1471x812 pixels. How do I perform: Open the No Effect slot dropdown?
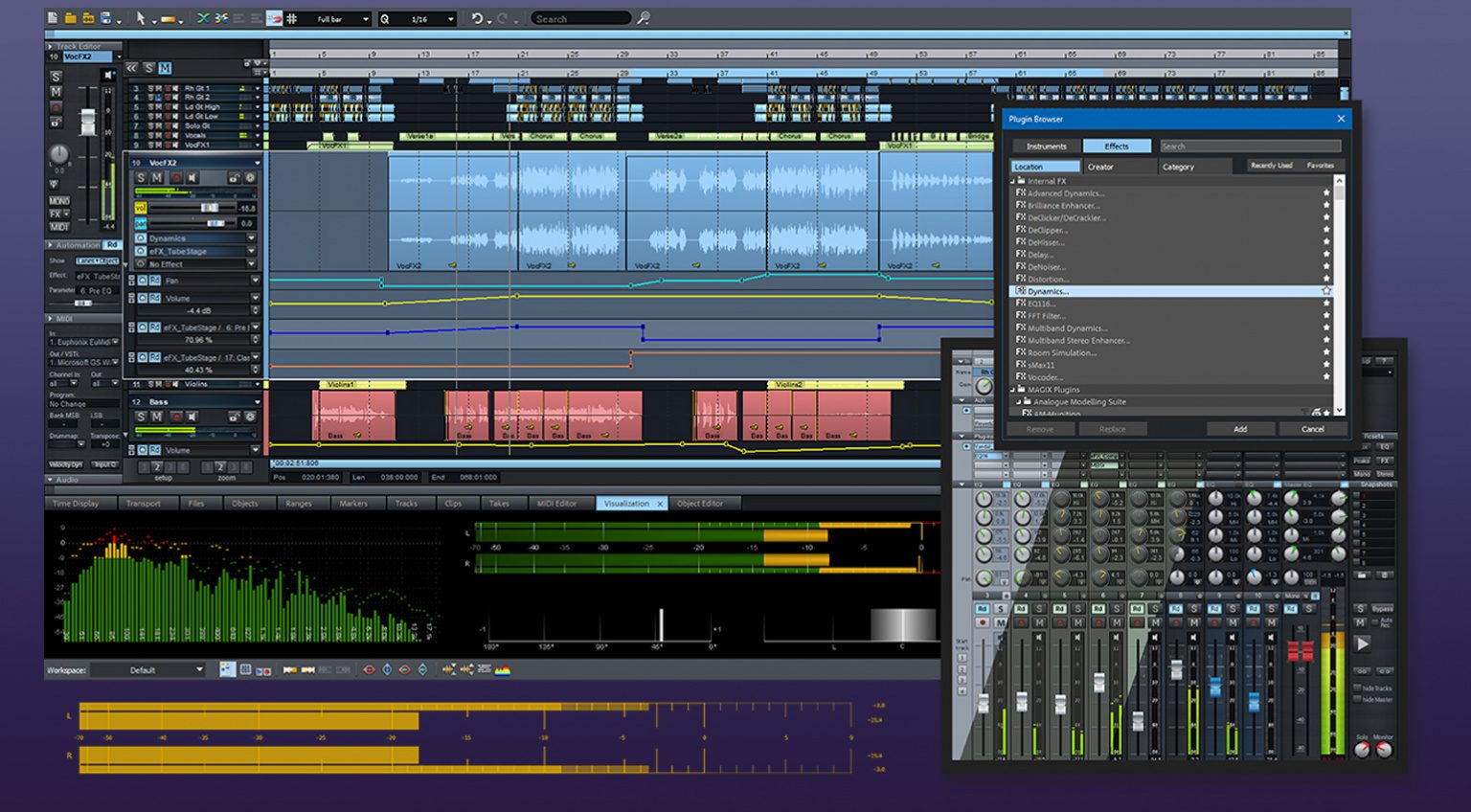click(252, 263)
